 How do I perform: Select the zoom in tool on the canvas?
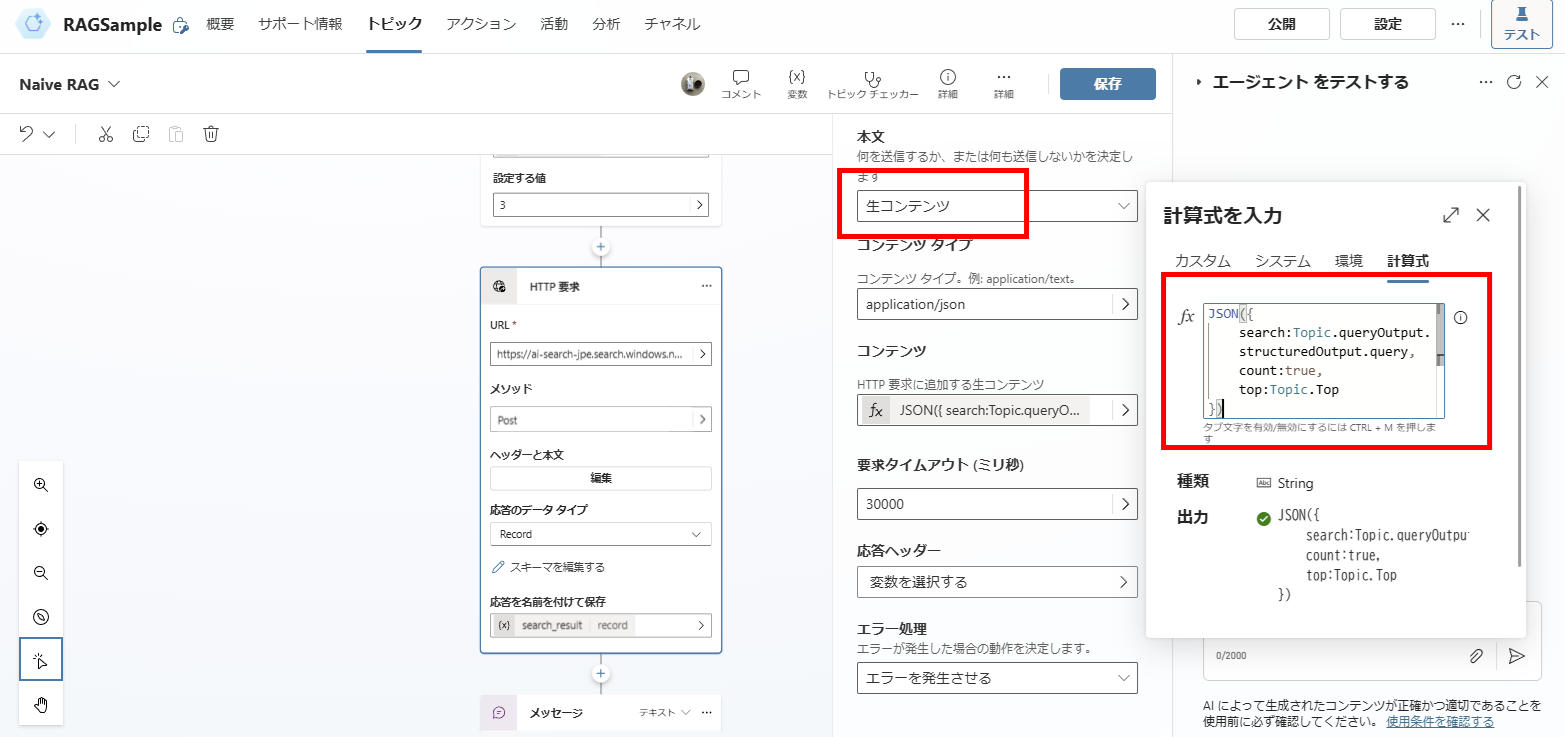pos(40,484)
